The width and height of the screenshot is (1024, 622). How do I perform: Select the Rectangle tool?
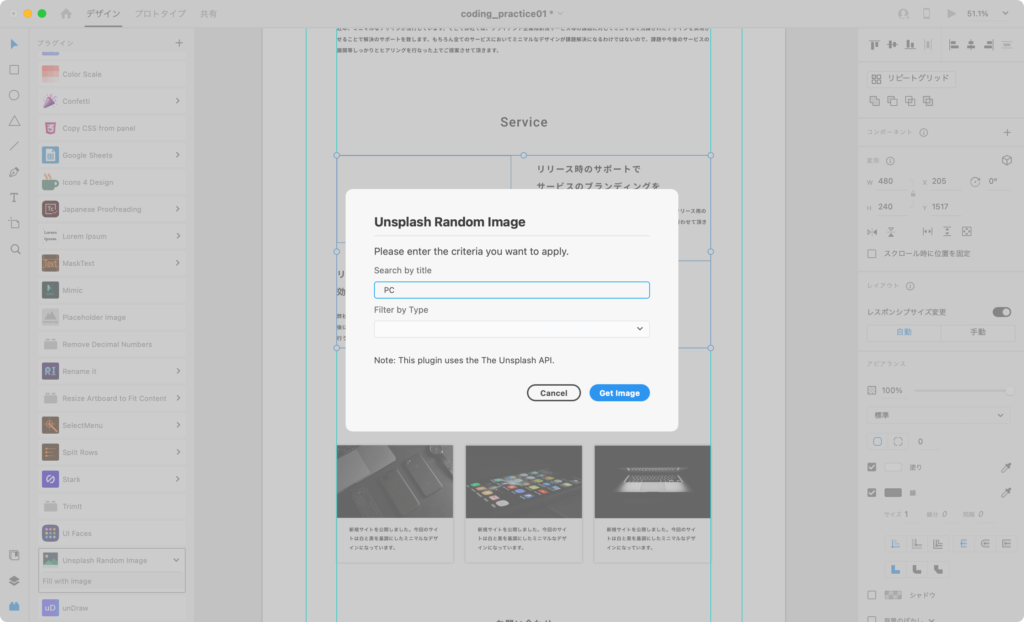tap(14, 69)
